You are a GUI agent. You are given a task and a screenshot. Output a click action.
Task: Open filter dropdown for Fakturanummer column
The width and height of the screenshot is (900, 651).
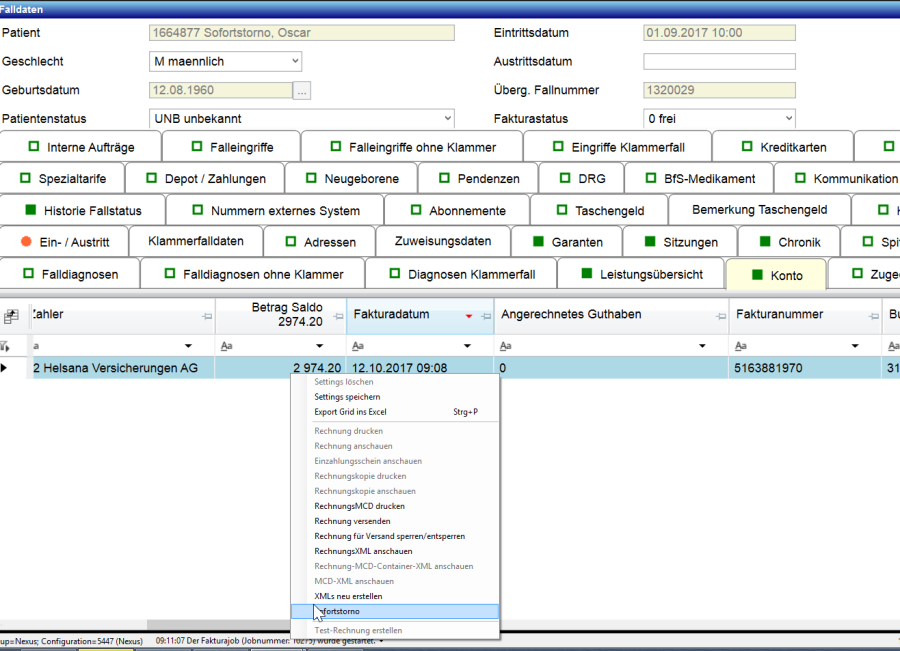(857, 346)
